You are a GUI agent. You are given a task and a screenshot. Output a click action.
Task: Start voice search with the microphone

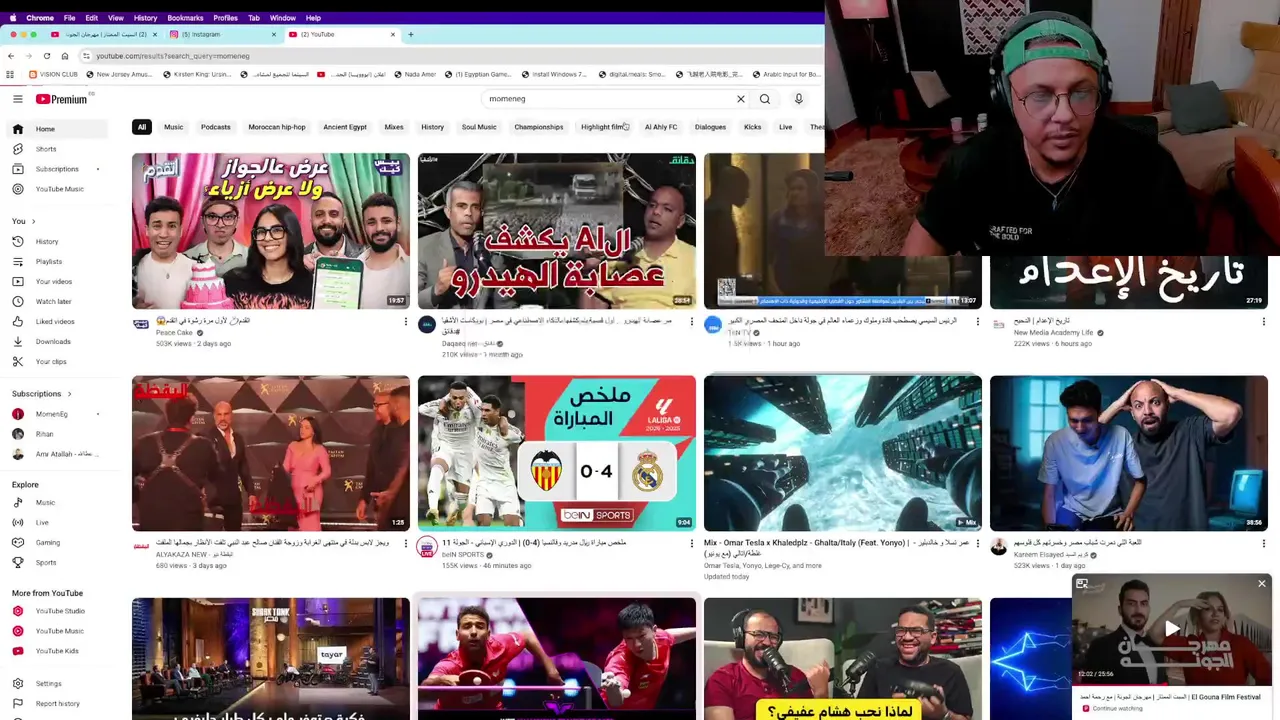coord(798,99)
